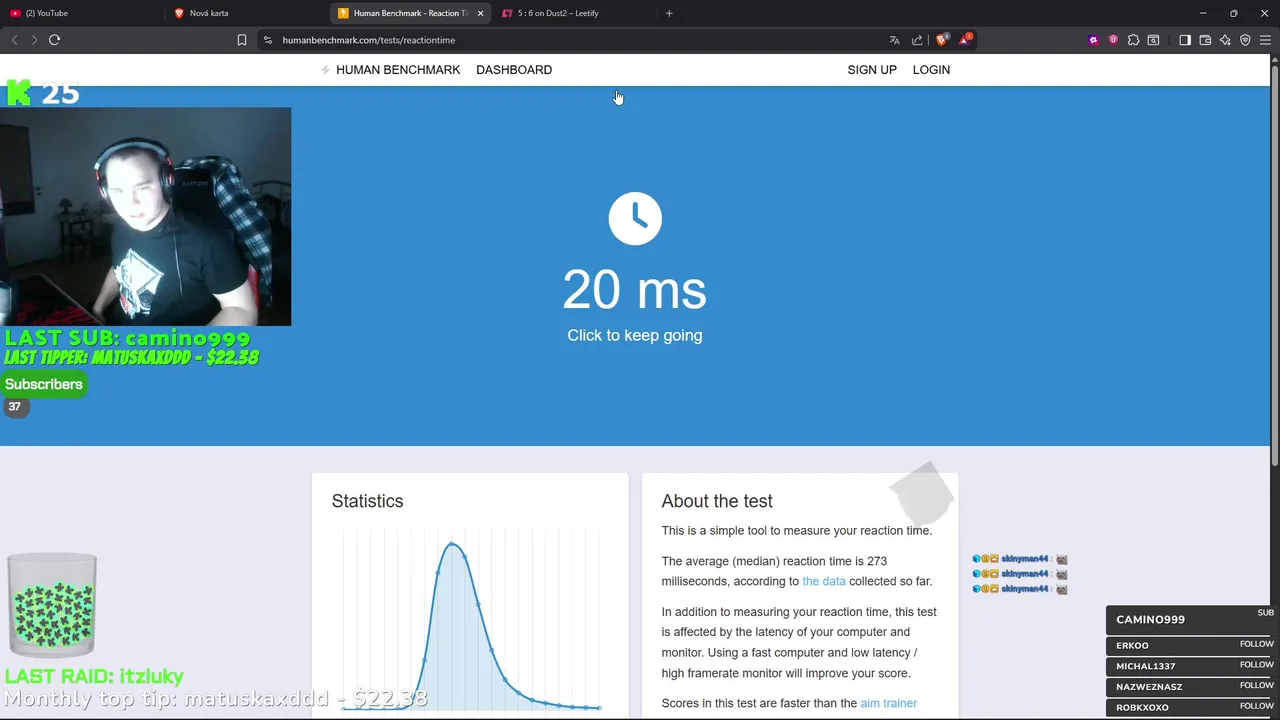This screenshot has height=720, width=1280.
Task: Go forward with the forward arrow
Action: (x=34, y=40)
